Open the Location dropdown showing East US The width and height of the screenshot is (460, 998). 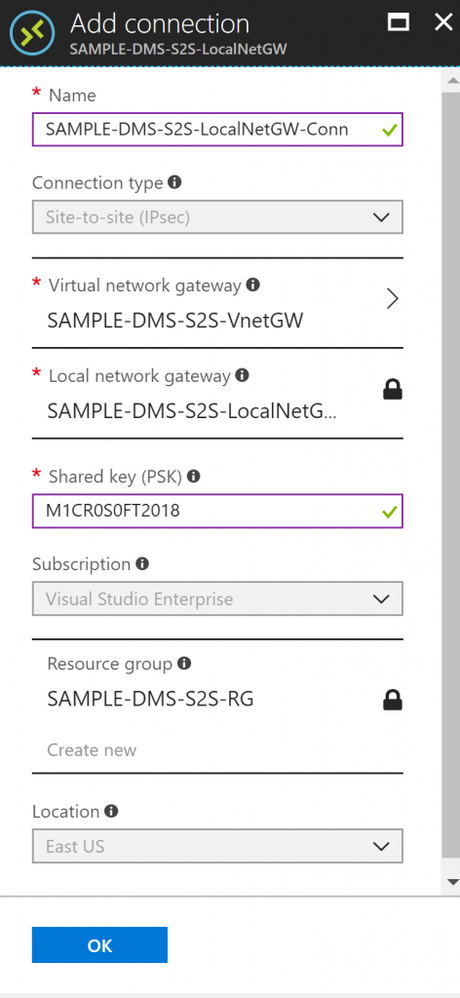218,846
